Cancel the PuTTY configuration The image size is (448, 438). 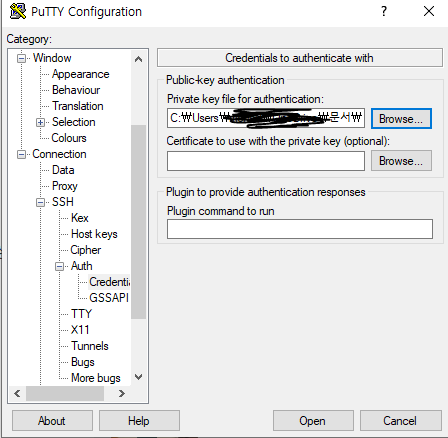point(400,421)
